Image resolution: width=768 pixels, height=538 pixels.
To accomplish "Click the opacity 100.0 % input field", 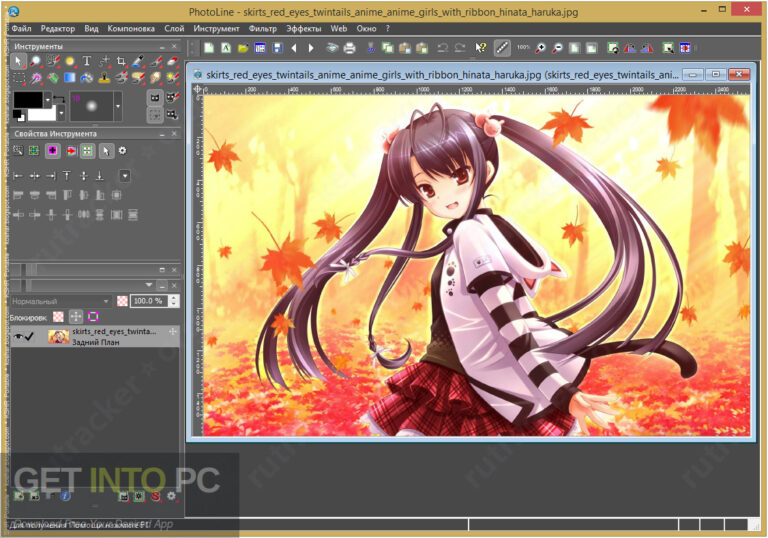I will point(148,301).
